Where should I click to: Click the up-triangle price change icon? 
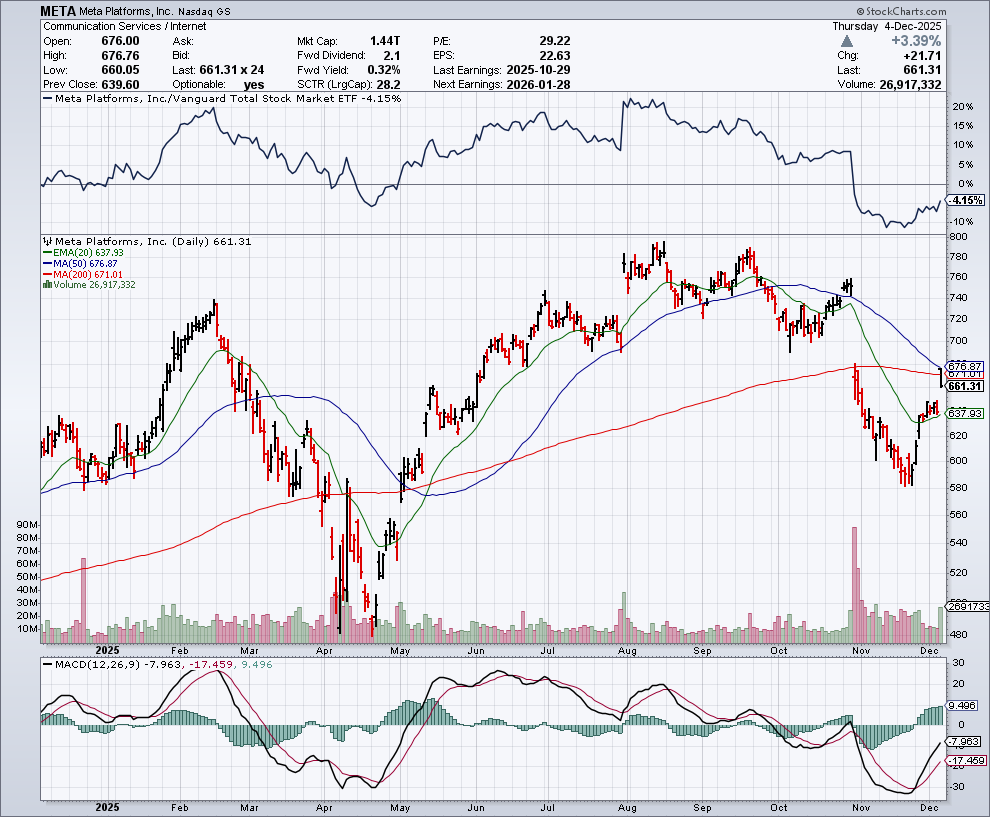coord(848,41)
